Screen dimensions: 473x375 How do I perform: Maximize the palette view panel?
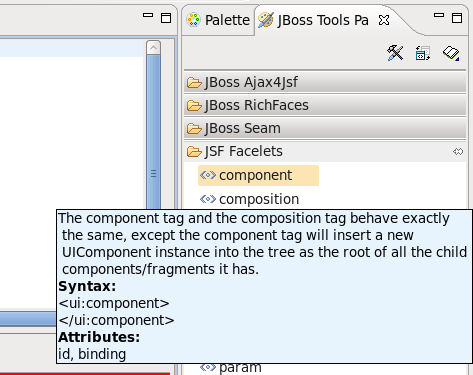(x=457, y=18)
